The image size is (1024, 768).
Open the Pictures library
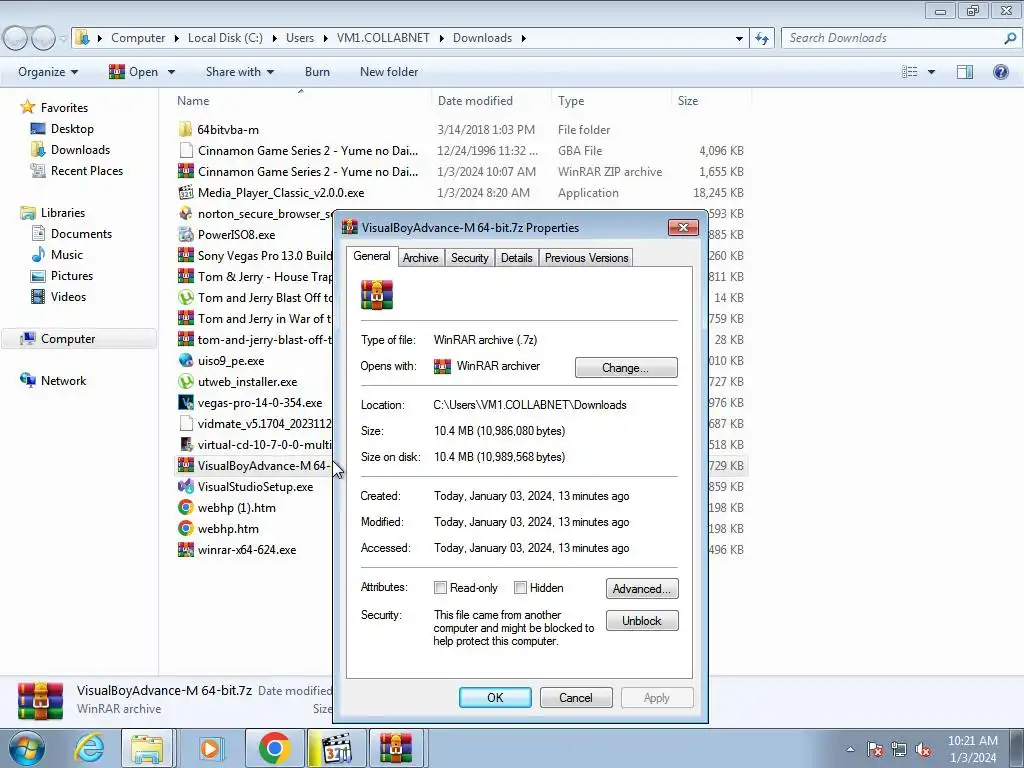tap(72, 276)
